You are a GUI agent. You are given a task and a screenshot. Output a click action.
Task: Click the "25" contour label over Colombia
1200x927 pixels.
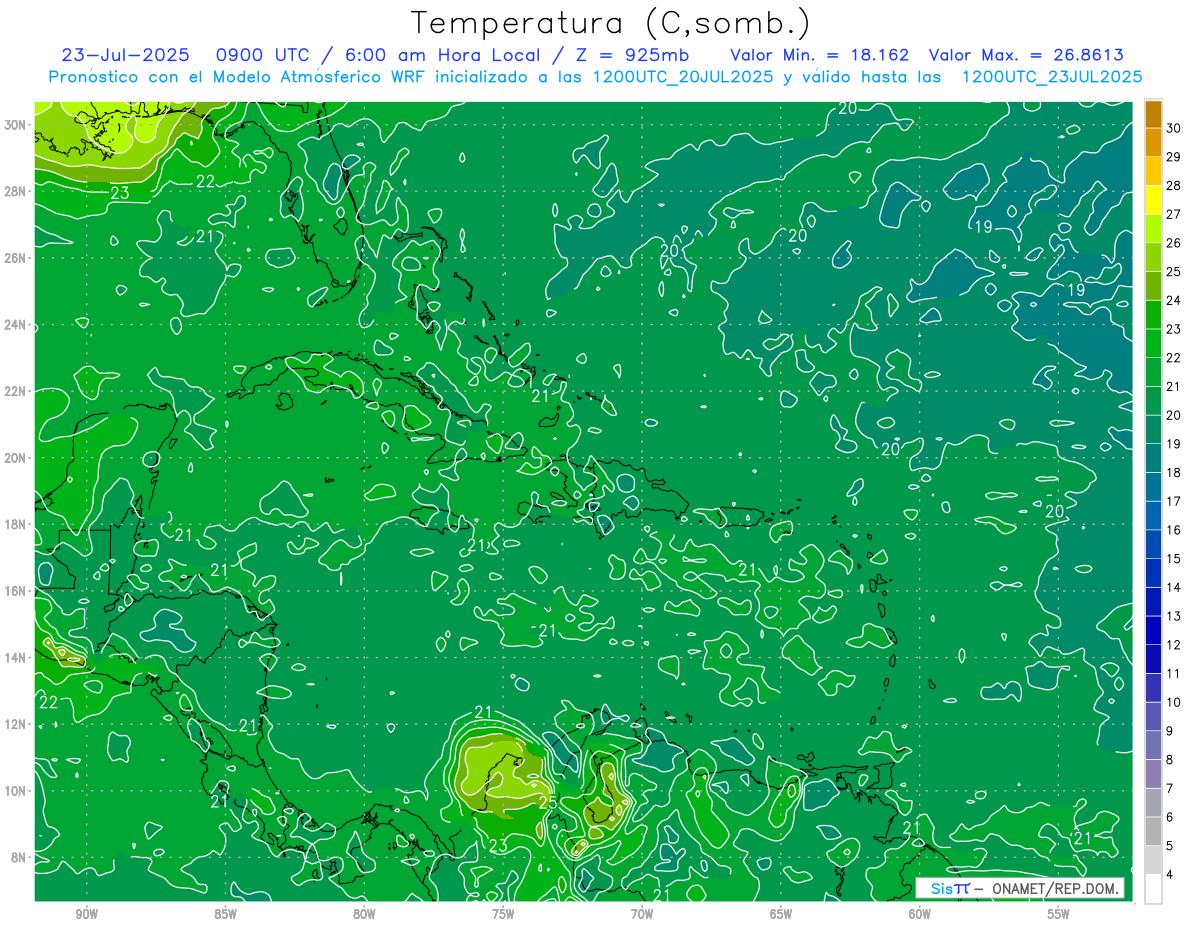tap(548, 801)
